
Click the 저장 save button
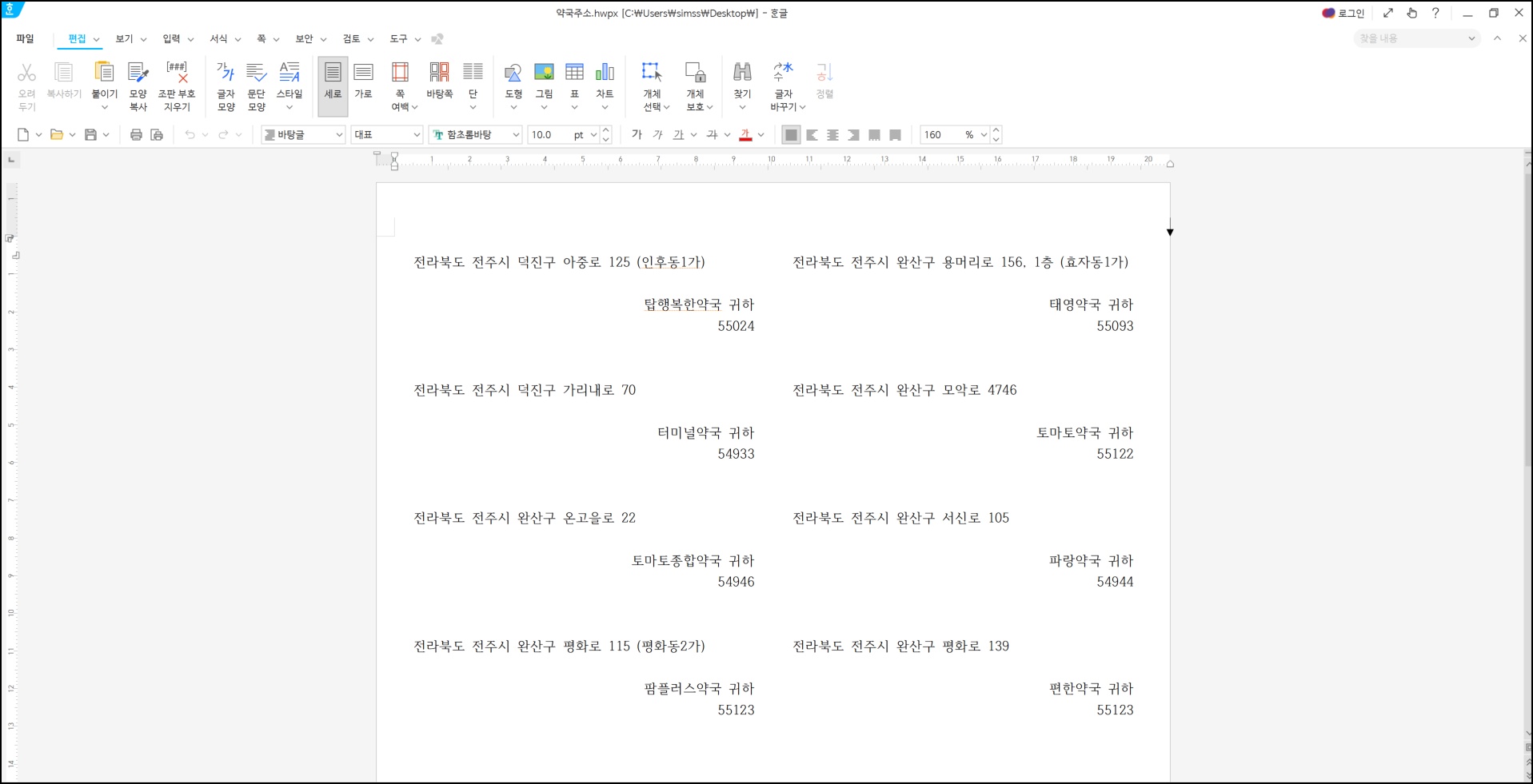tap(90, 134)
